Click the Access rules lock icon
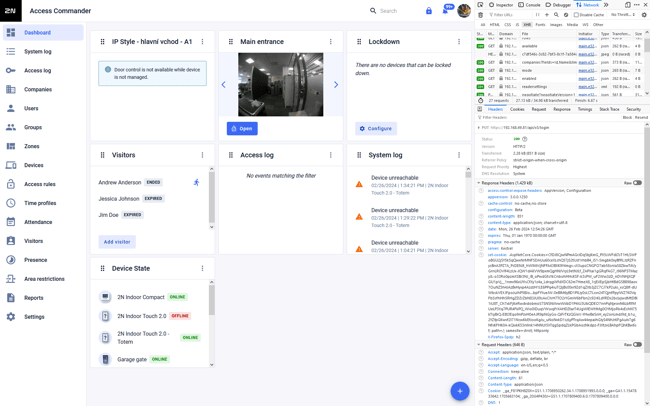 (x=11, y=184)
